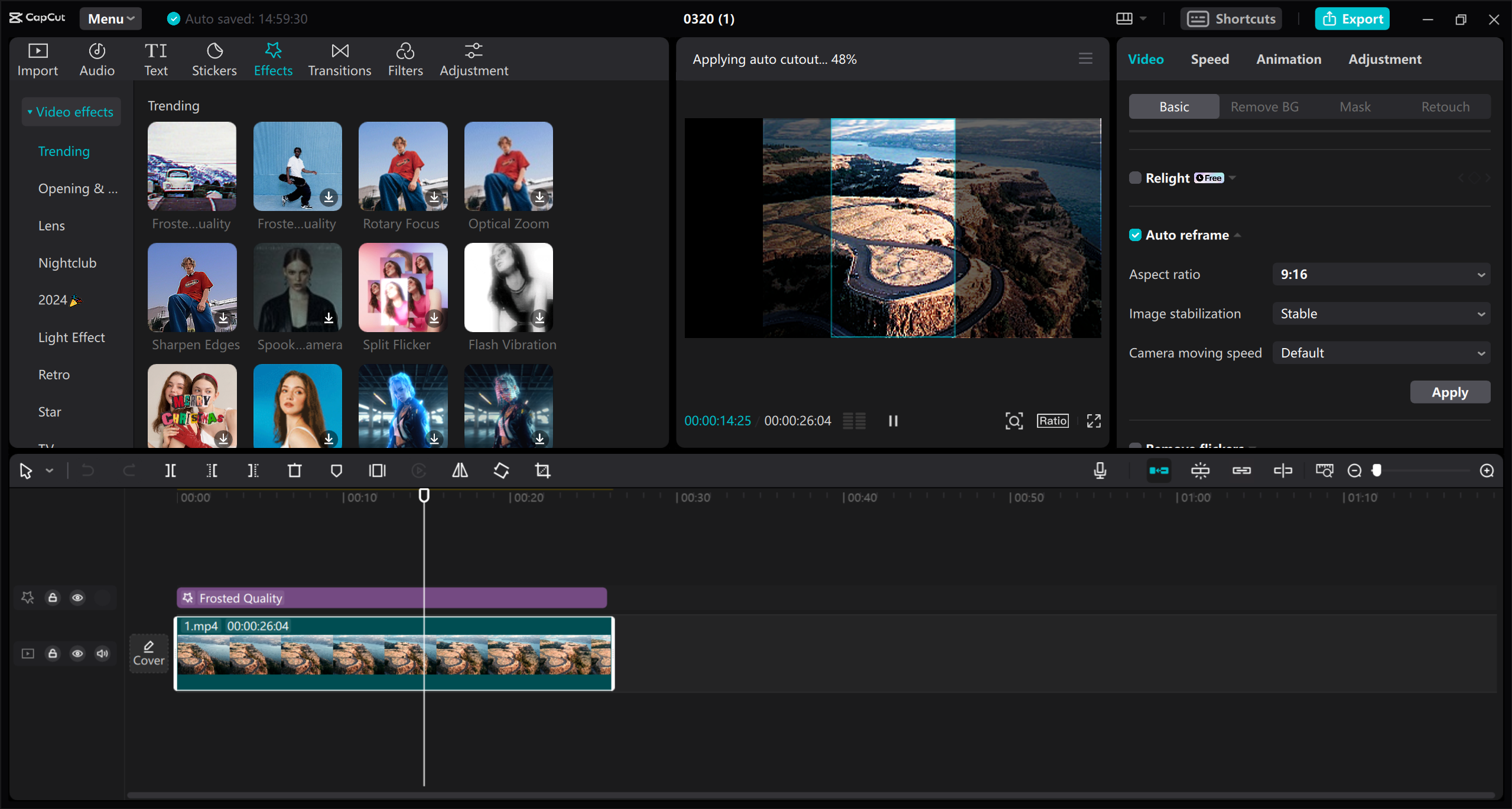Mirror the selected clip horizontally
Screen dimensions: 1512x809
tap(460, 470)
